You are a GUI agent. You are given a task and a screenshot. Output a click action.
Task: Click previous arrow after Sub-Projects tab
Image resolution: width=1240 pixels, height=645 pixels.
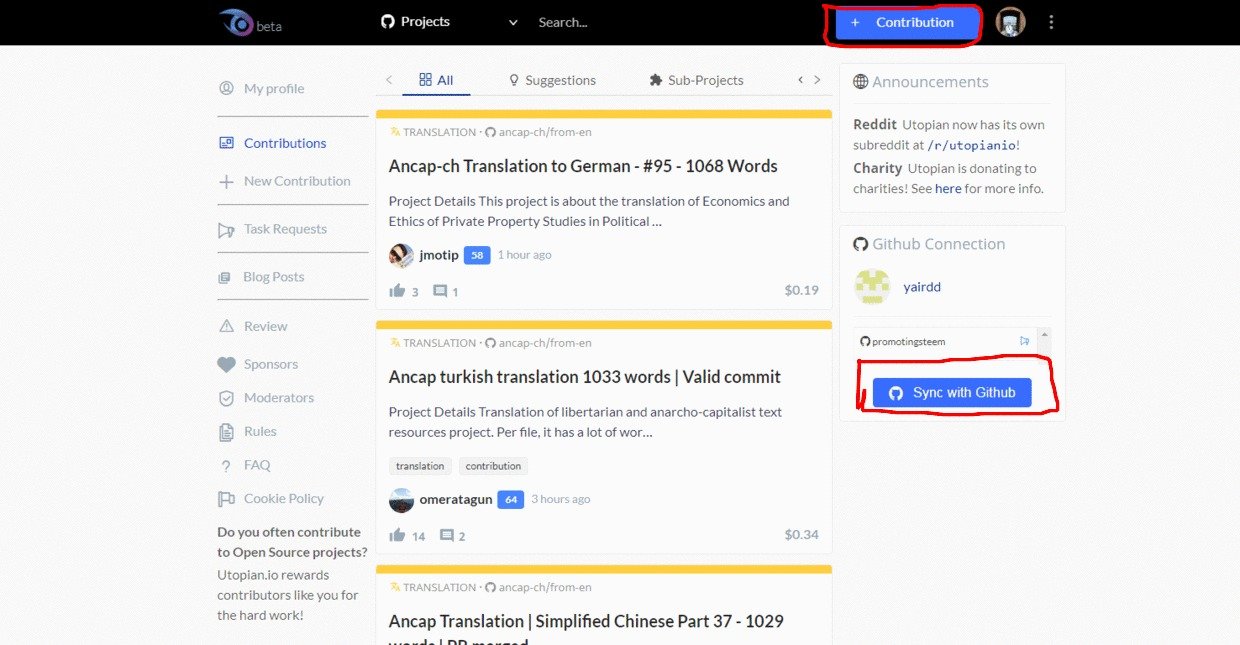pyautogui.click(x=800, y=80)
